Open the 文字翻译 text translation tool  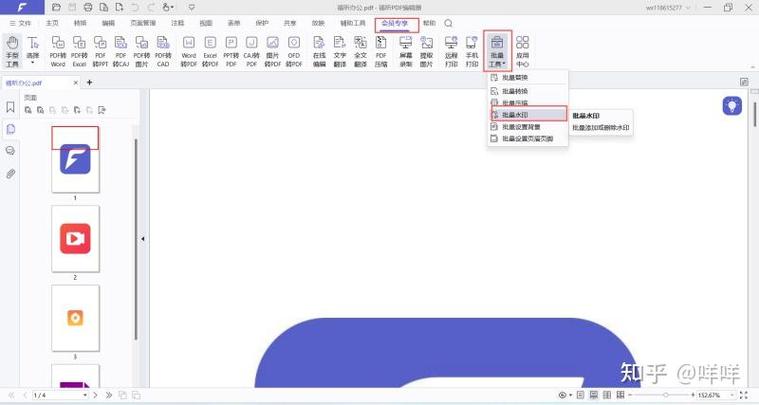point(340,50)
